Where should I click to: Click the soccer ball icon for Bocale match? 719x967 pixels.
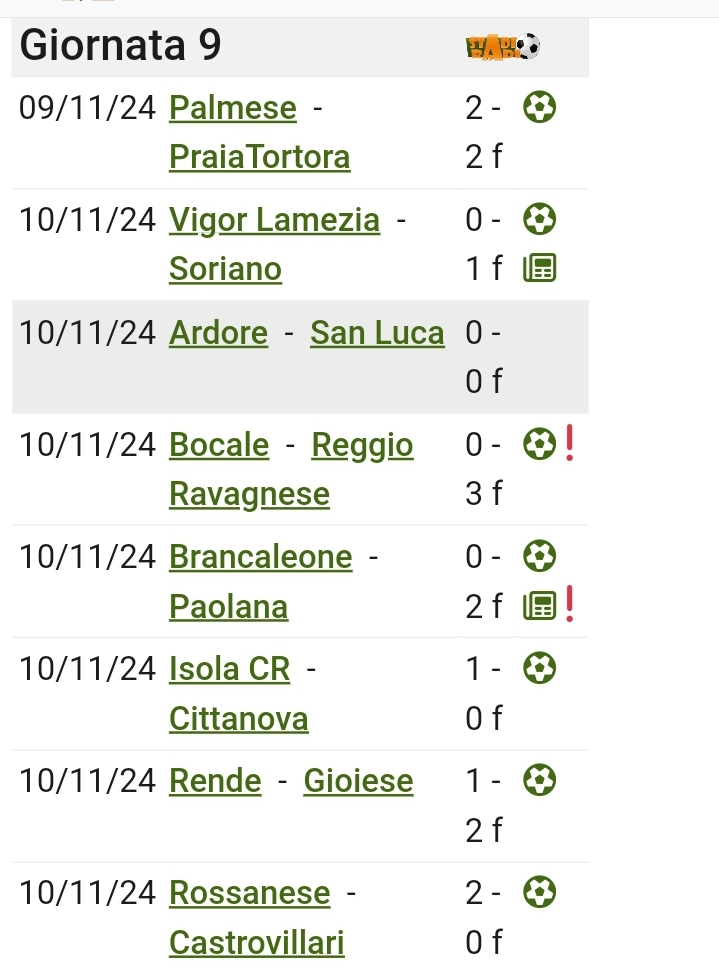click(x=540, y=444)
